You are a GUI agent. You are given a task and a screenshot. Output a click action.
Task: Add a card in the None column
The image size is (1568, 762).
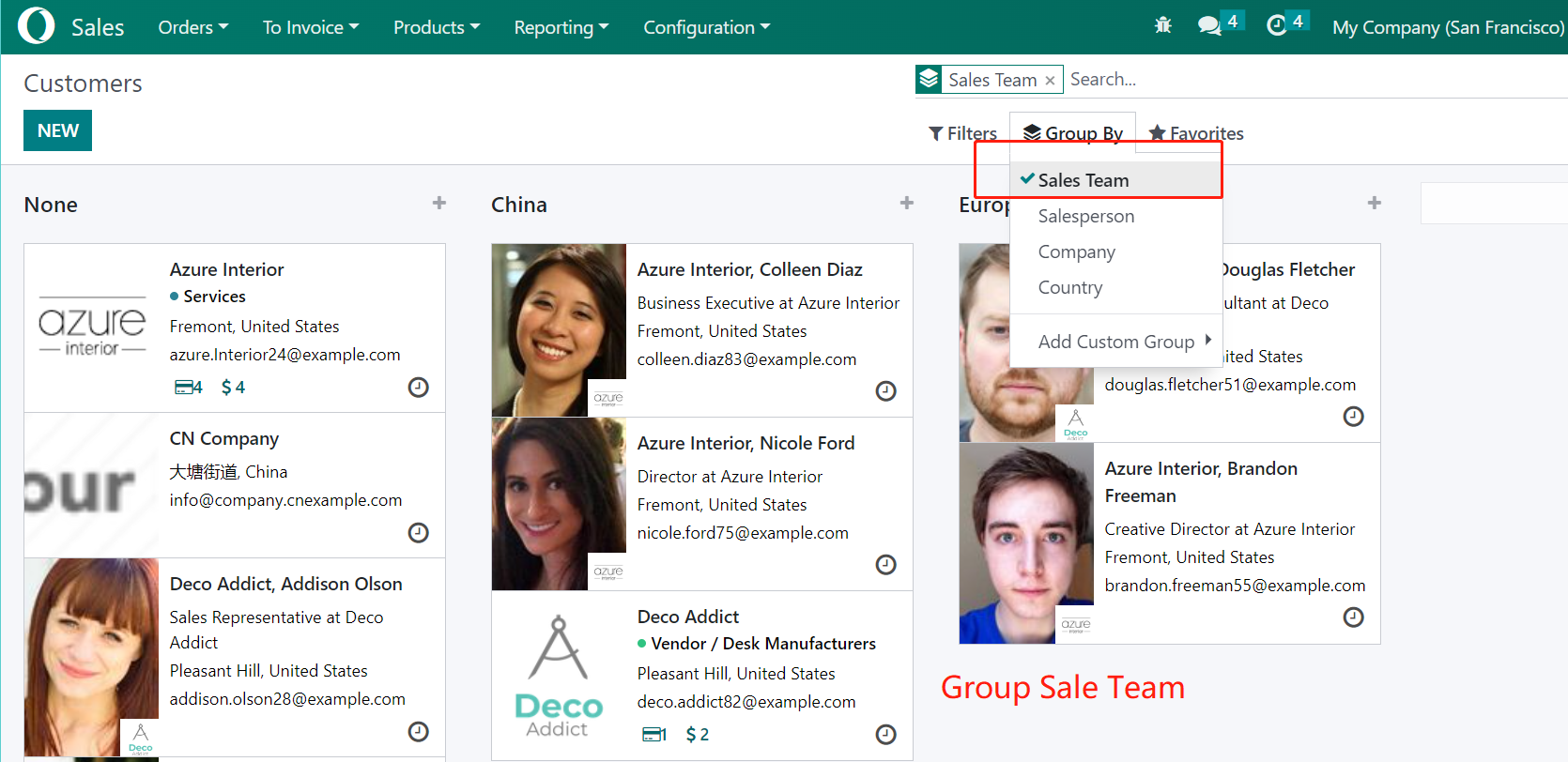(438, 203)
